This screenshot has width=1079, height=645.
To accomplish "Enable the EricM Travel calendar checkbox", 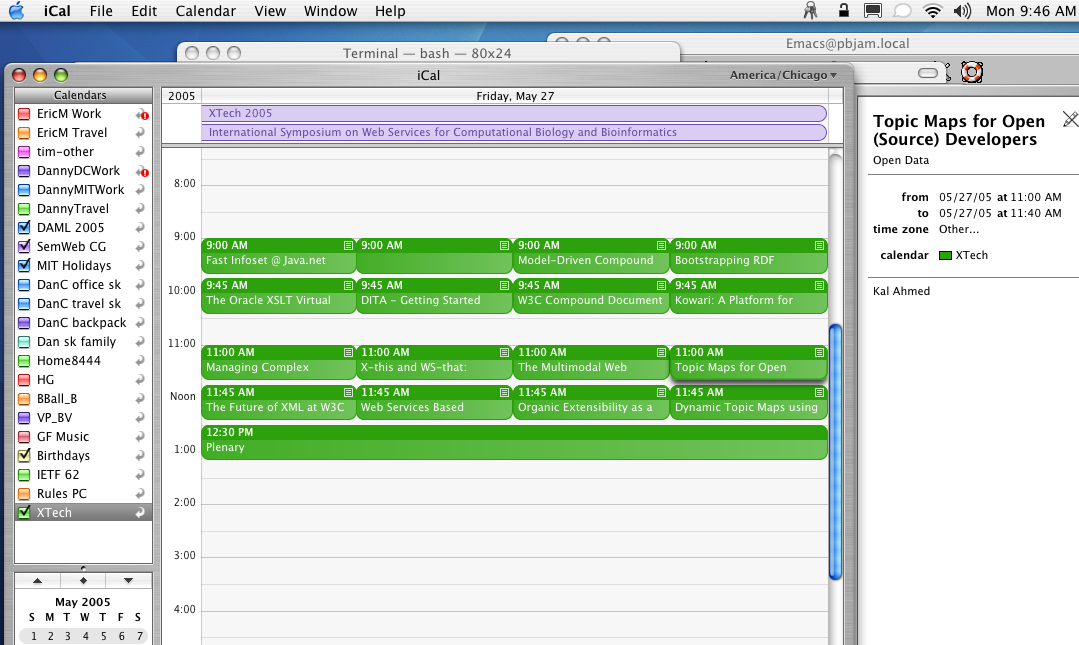I will (24, 133).
